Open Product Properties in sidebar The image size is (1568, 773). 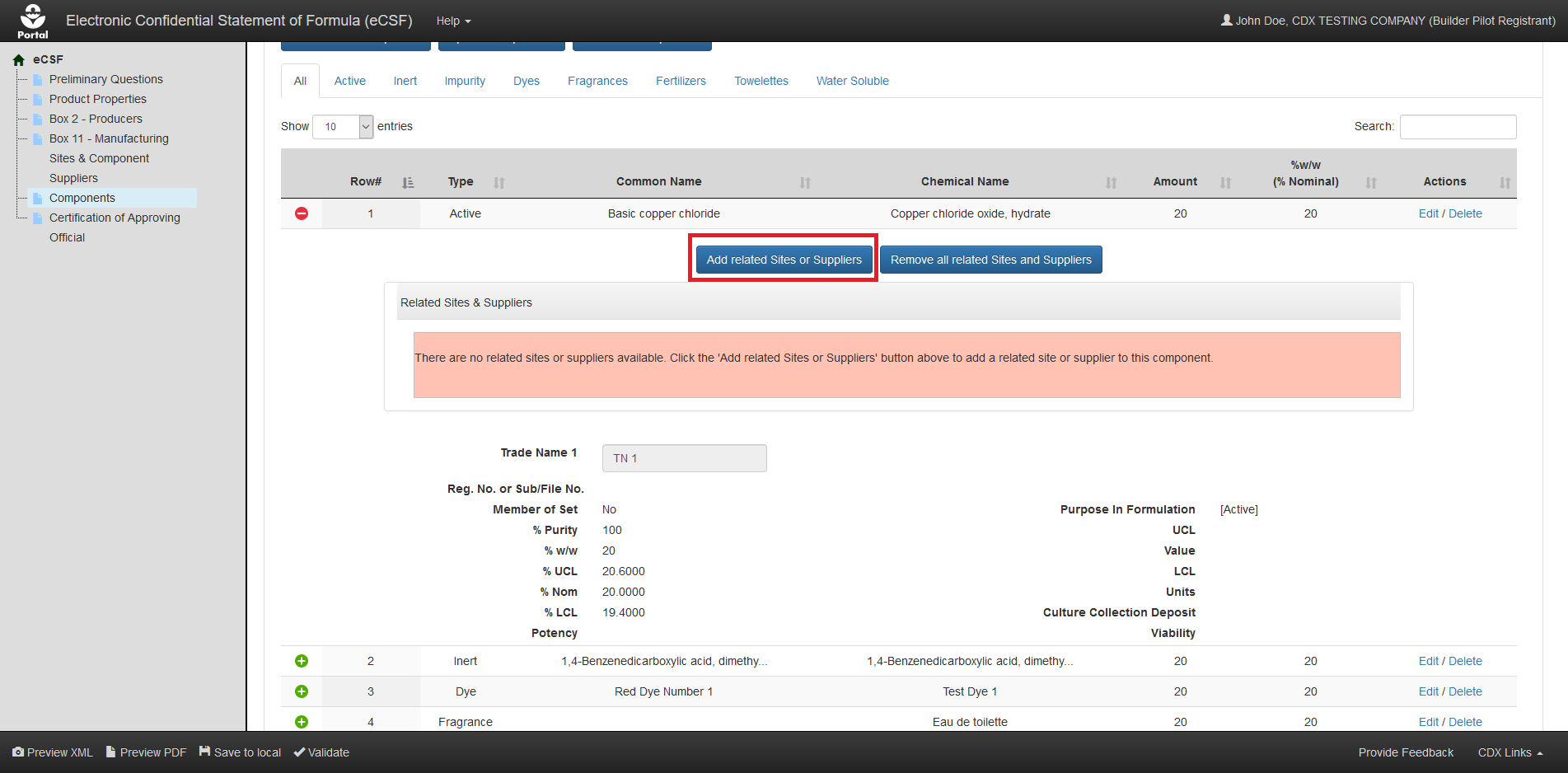pyautogui.click(x=98, y=99)
